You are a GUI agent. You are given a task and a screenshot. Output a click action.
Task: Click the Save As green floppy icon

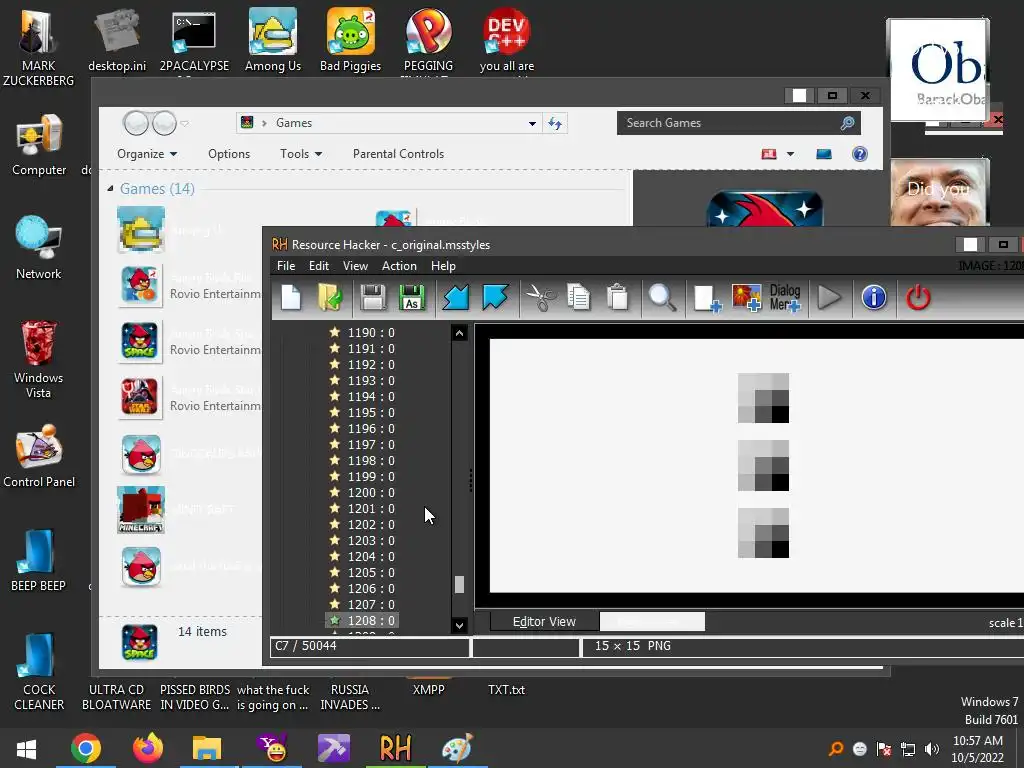pos(411,298)
